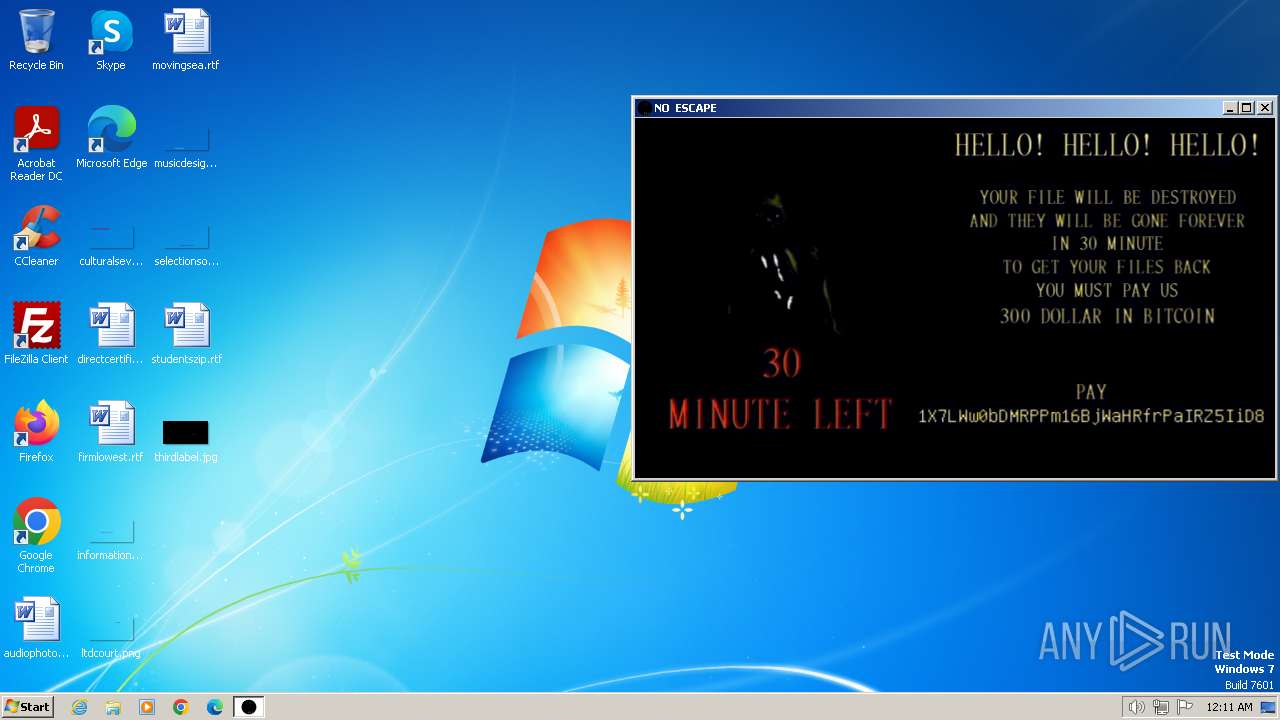1280x720 pixels.
Task: Open CCleaner desktop shortcut
Action: (x=36, y=236)
